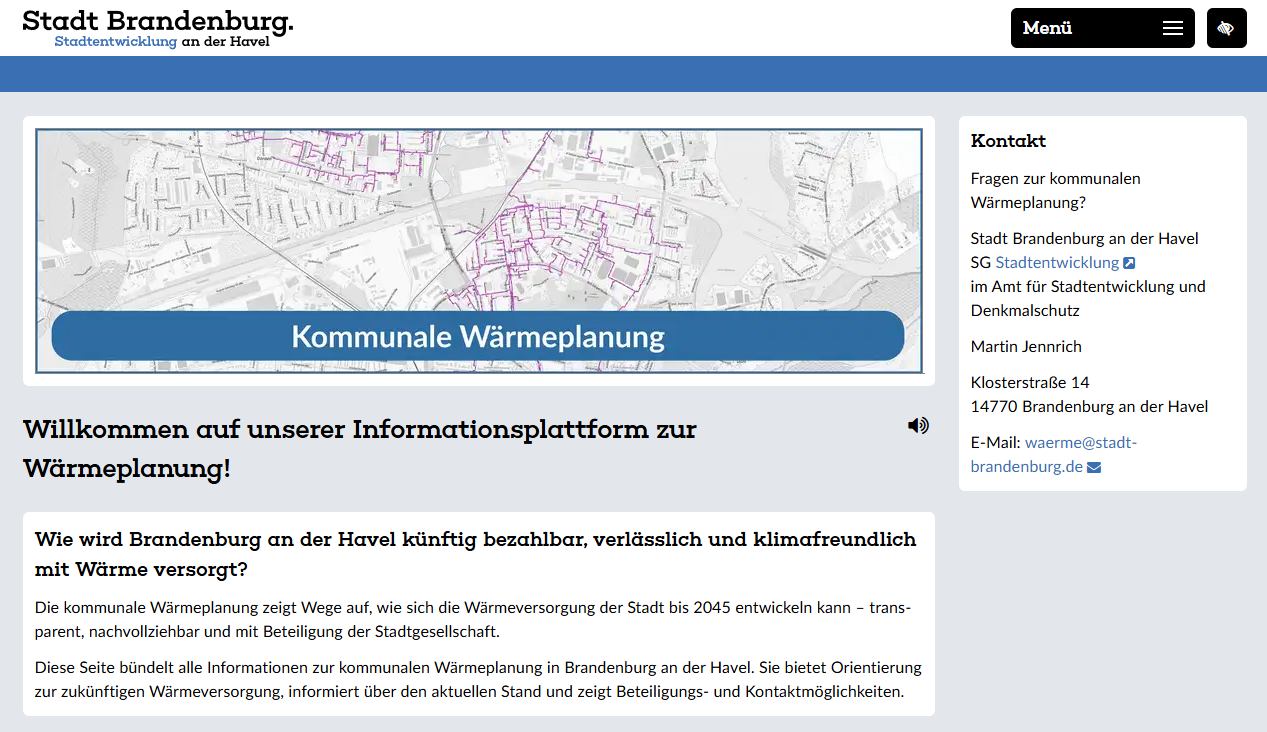Click the welcome heading 'Willkommen auf unserer Informationsplattform'
The image size is (1267, 732).
pos(360,429)
